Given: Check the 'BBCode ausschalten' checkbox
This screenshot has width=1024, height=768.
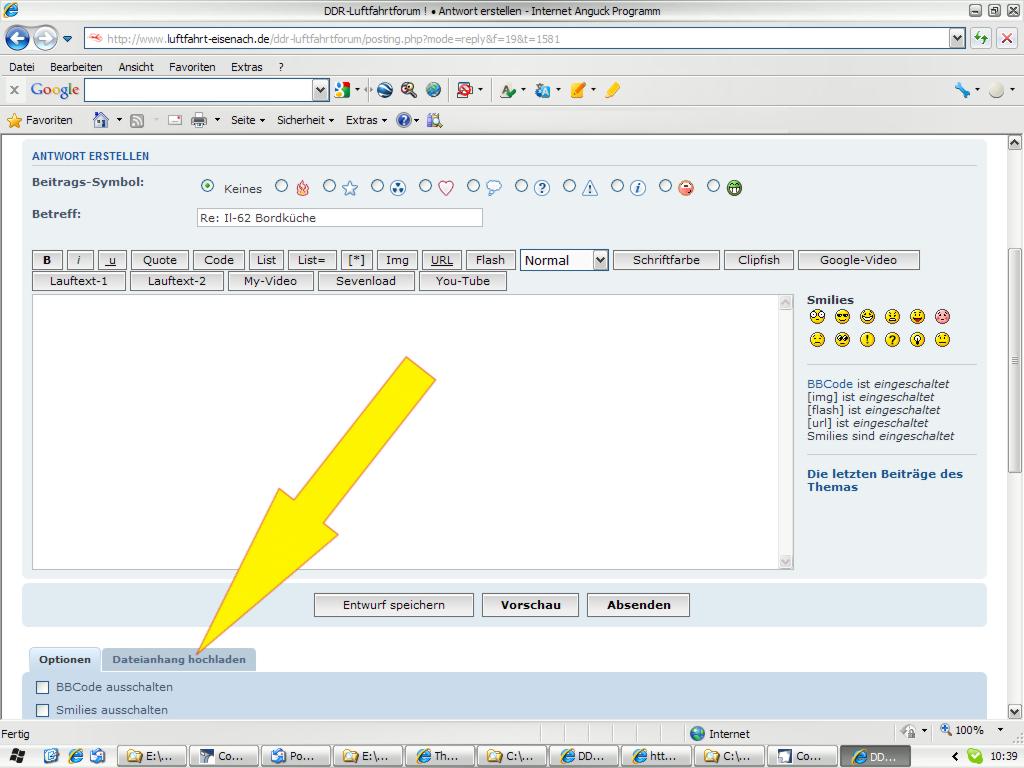Looking at the screenshot, I should click(x=42, y=687).
